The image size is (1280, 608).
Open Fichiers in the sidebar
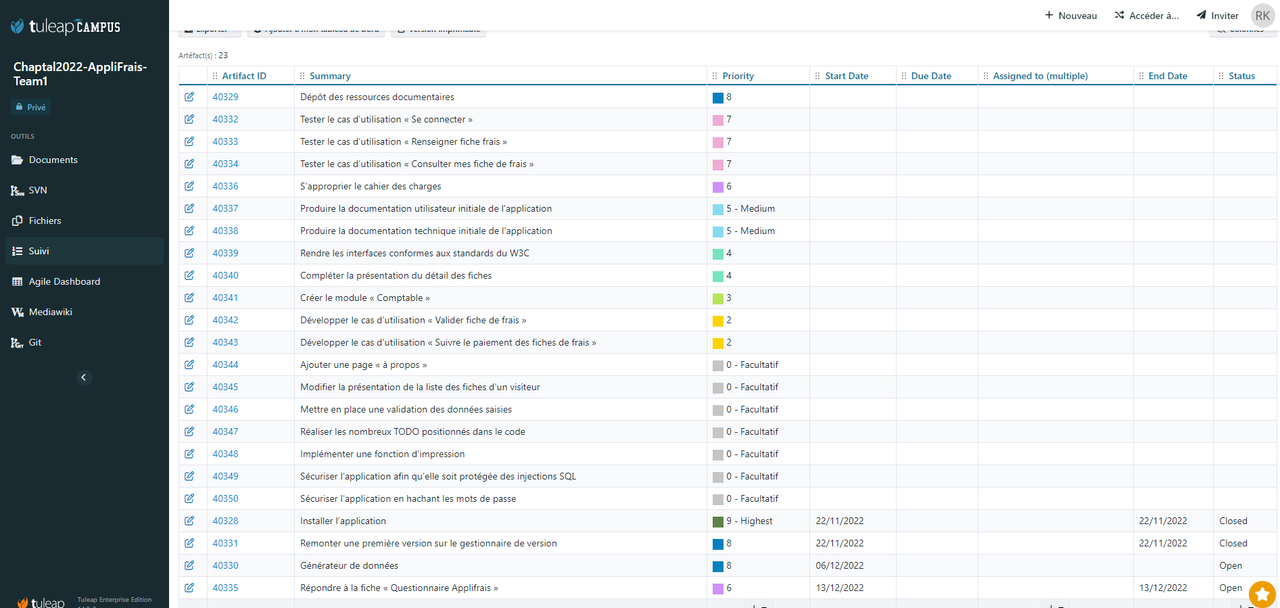[82, 221]
